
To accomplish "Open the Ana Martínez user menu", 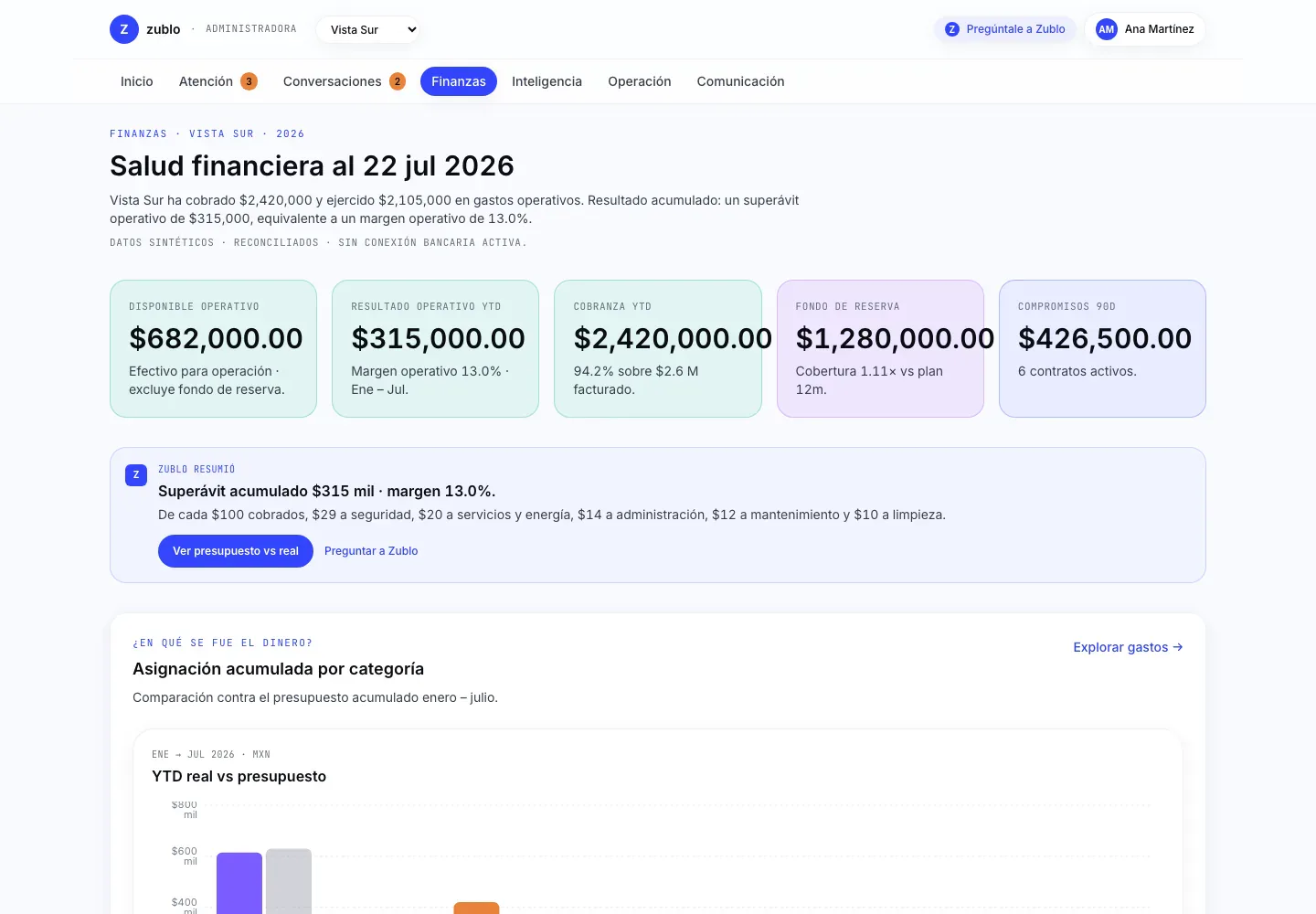I will point(1145,29).
